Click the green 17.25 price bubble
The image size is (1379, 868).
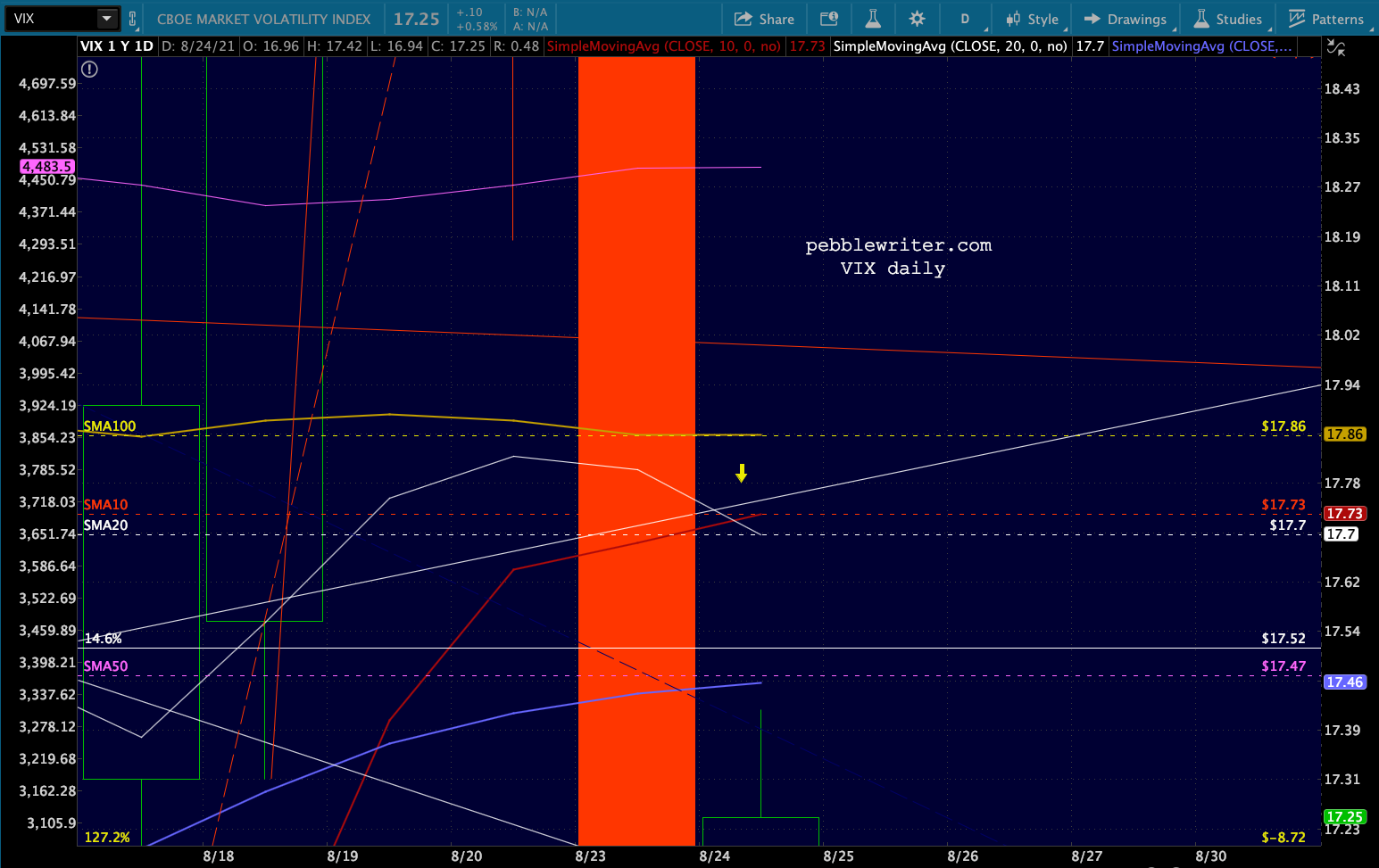[1344, 816]
